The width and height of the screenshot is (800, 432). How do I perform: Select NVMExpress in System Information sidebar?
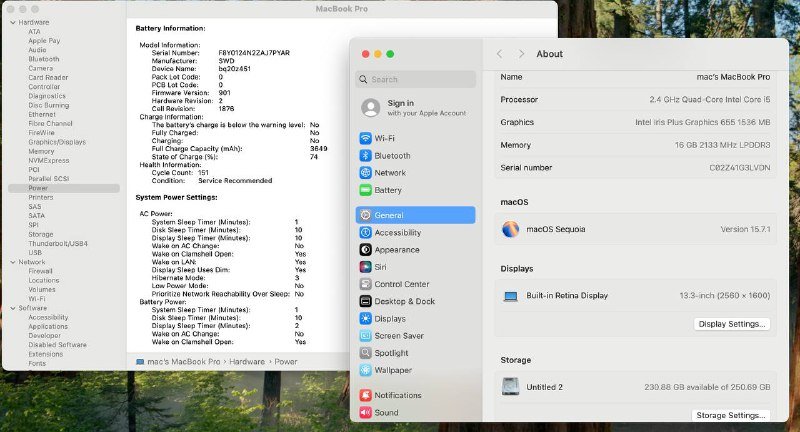49,161
